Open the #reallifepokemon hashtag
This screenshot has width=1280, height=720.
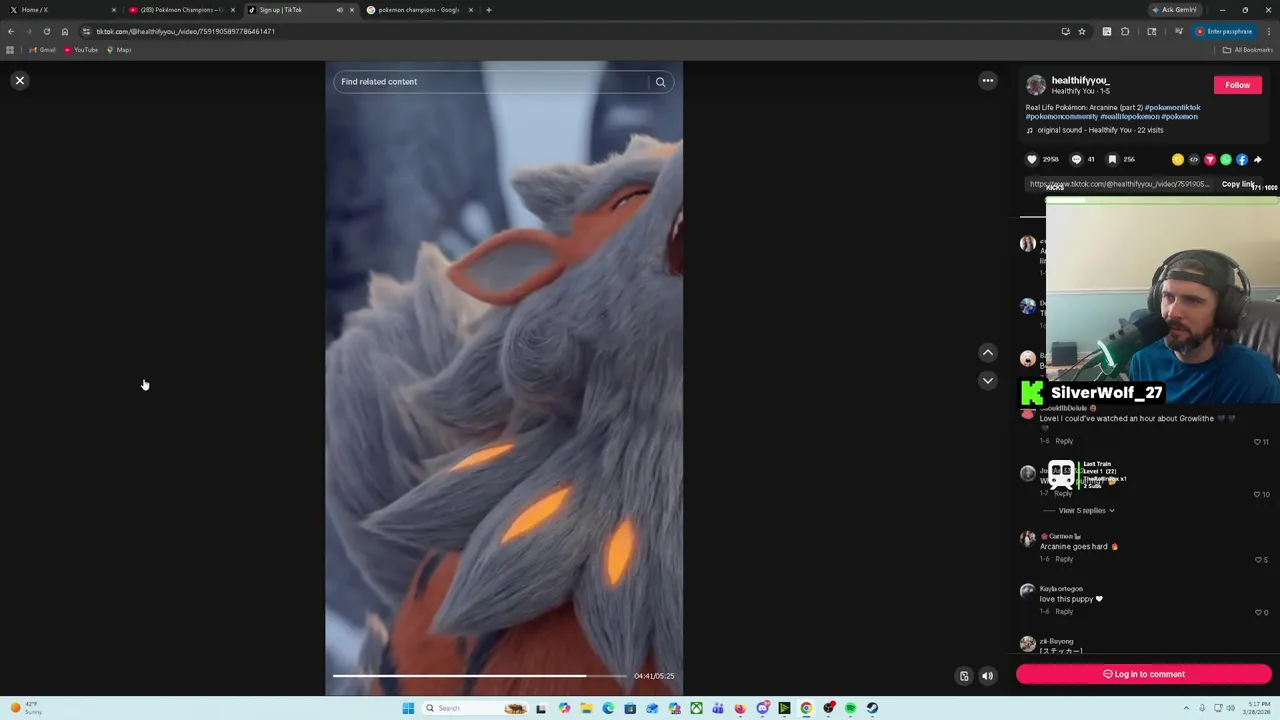tap(1130, 116)
